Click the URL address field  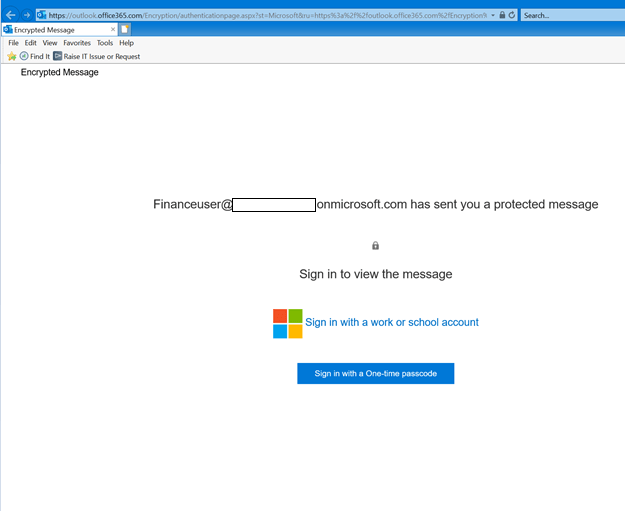(268, 15)
